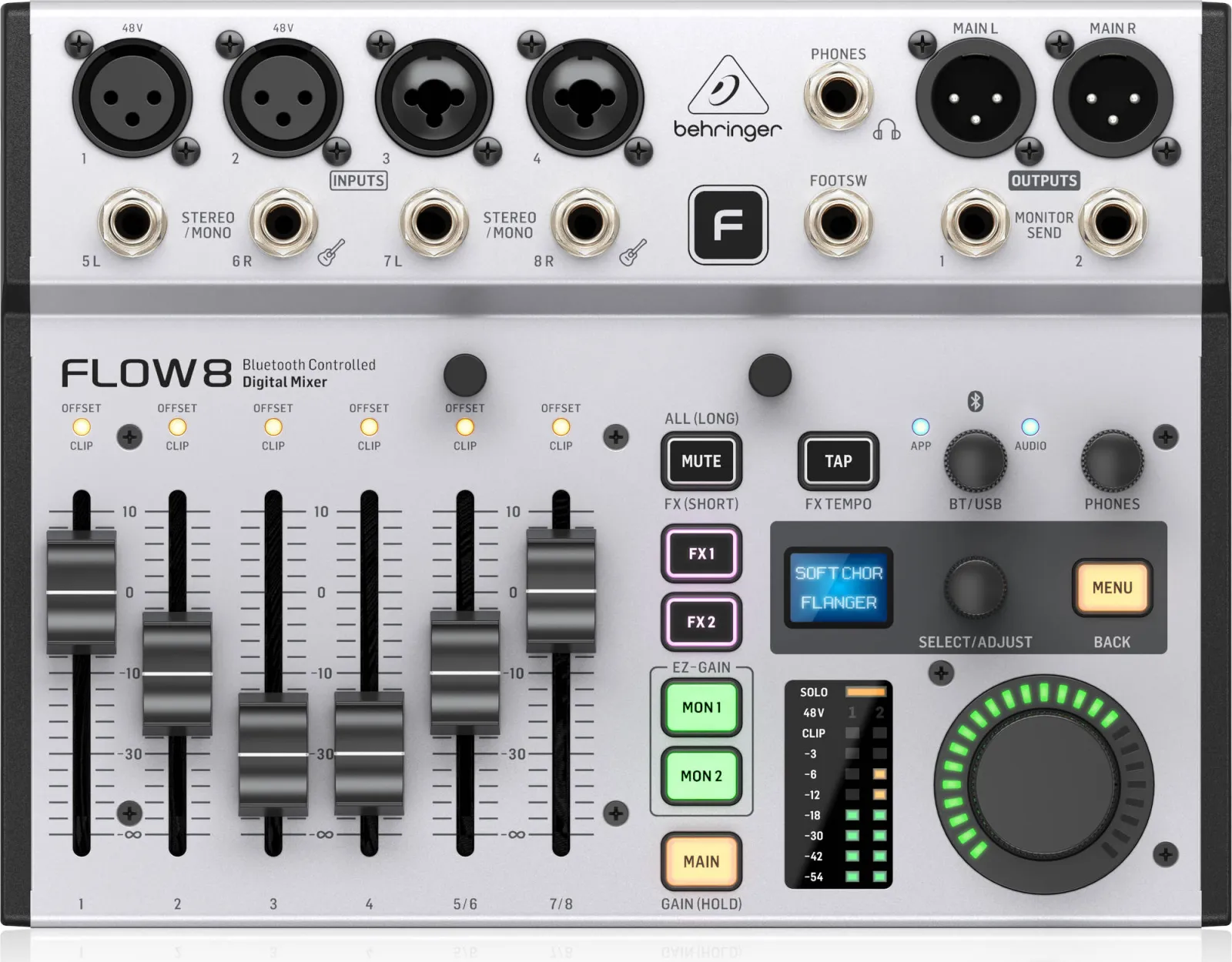Click the SOLO indicator in the meter
Screen dimensions: 1232x962
[865, 692]
